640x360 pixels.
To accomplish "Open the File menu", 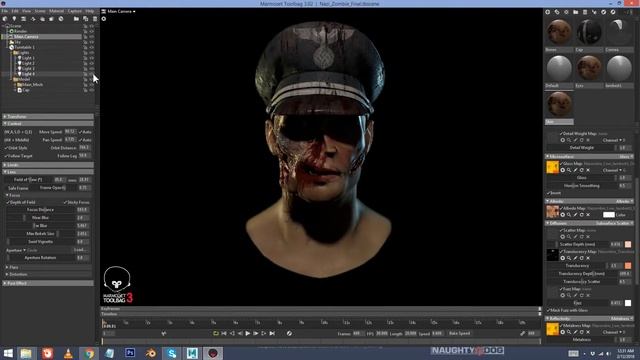I will (x=4, y=11).
